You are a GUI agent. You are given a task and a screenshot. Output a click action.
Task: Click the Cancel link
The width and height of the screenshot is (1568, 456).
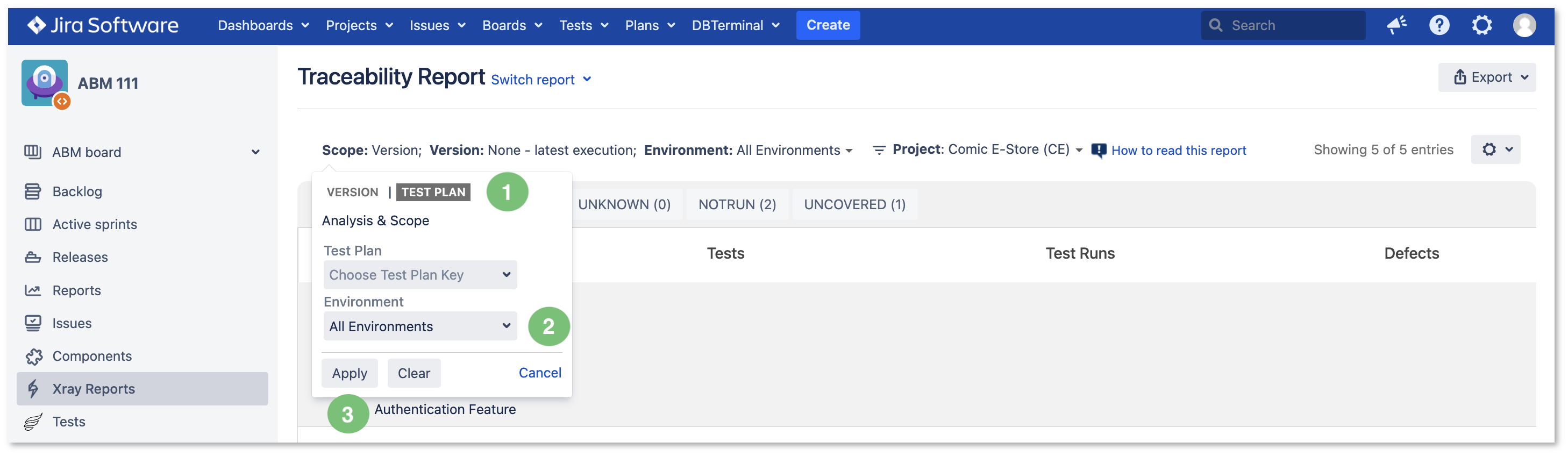(540, 373)
